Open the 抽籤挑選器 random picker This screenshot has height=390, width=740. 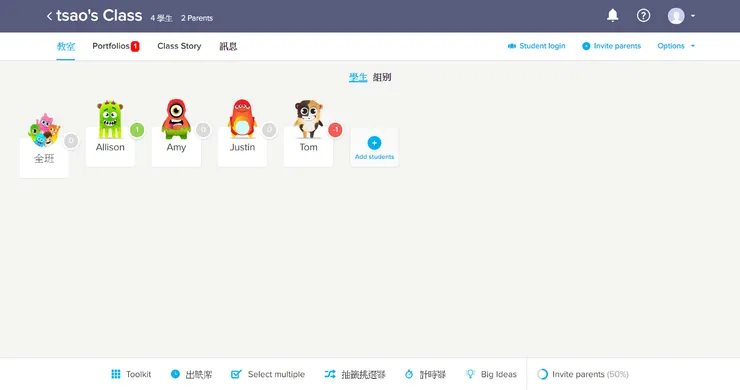(355, 374)
